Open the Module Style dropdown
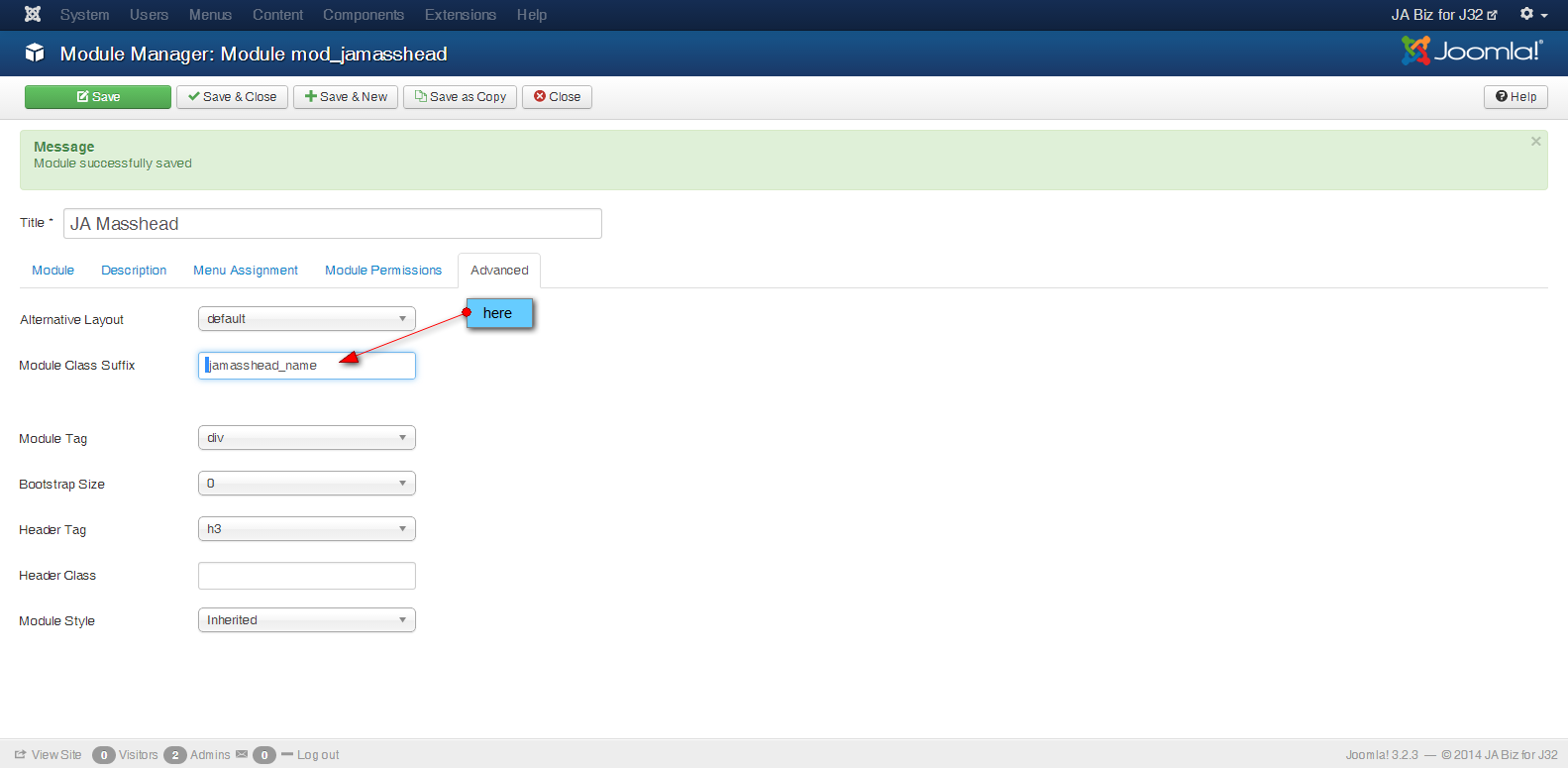 pos(307,620)
